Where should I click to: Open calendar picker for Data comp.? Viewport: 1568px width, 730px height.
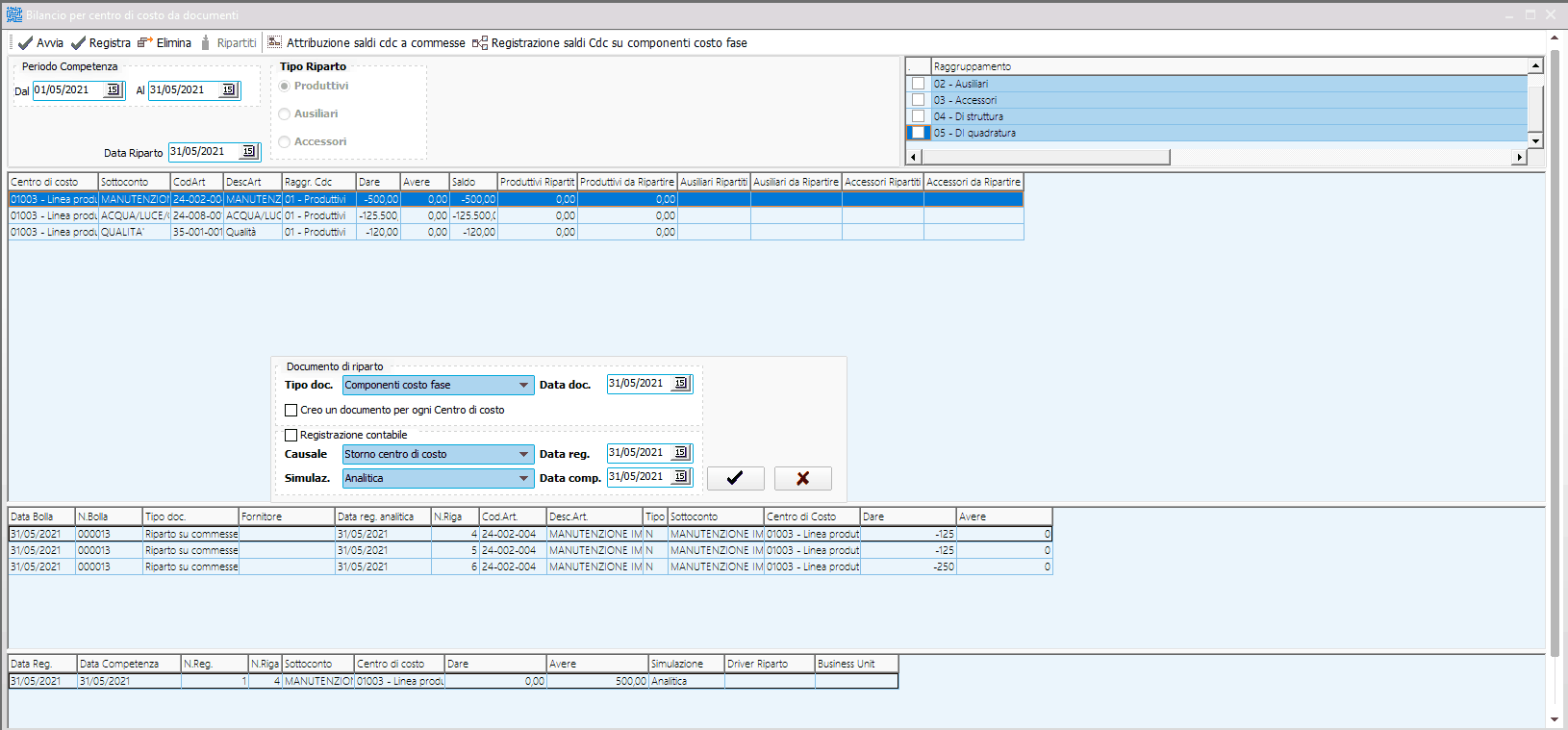tap(681, 476)
